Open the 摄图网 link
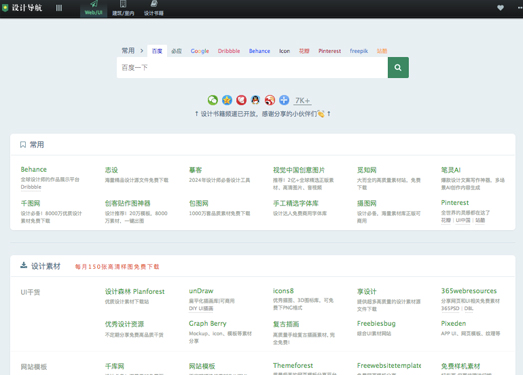 pyautogui.click(x=367, y=203)
